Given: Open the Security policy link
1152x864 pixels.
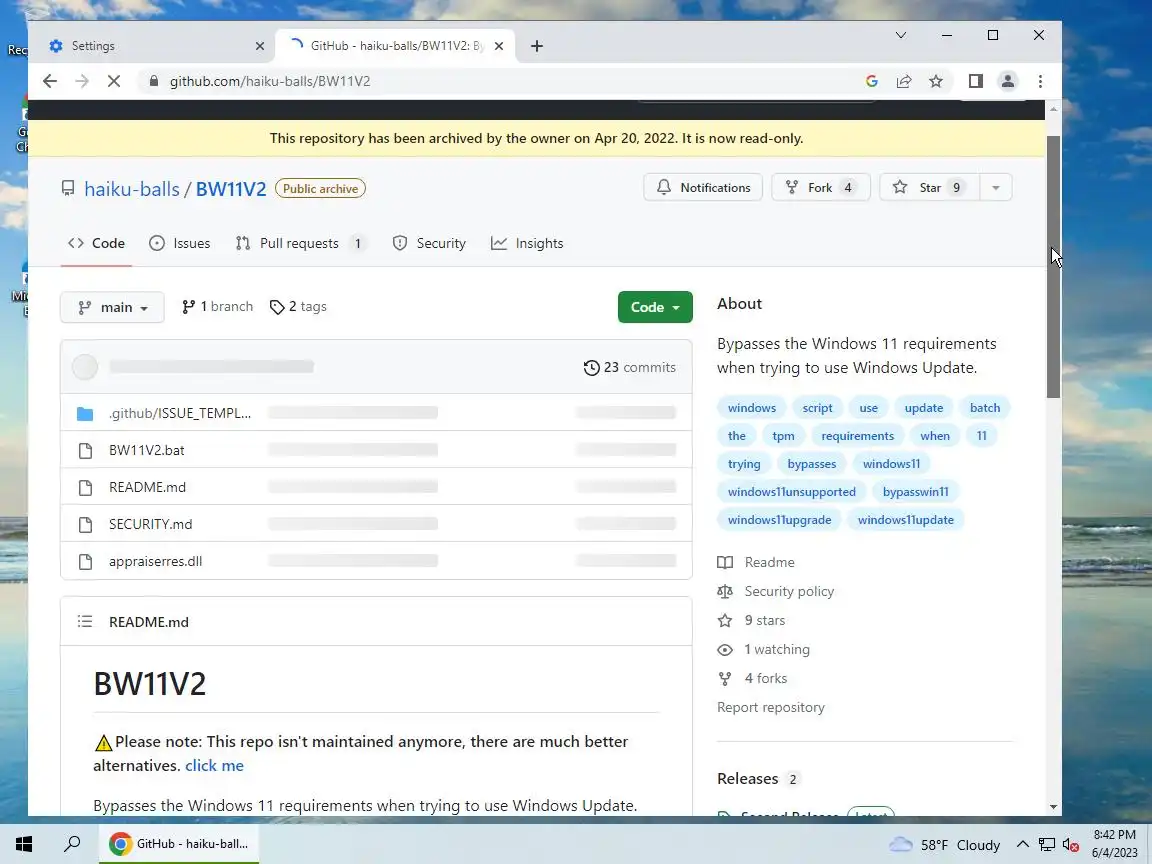Looking at the screenshot, I should click(776, 591).
